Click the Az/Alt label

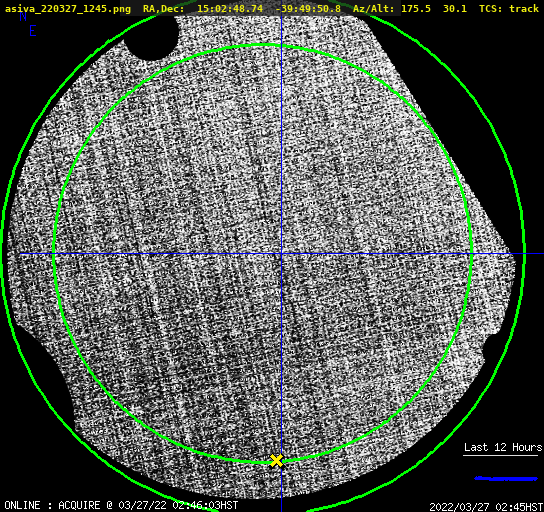point(373,8)
